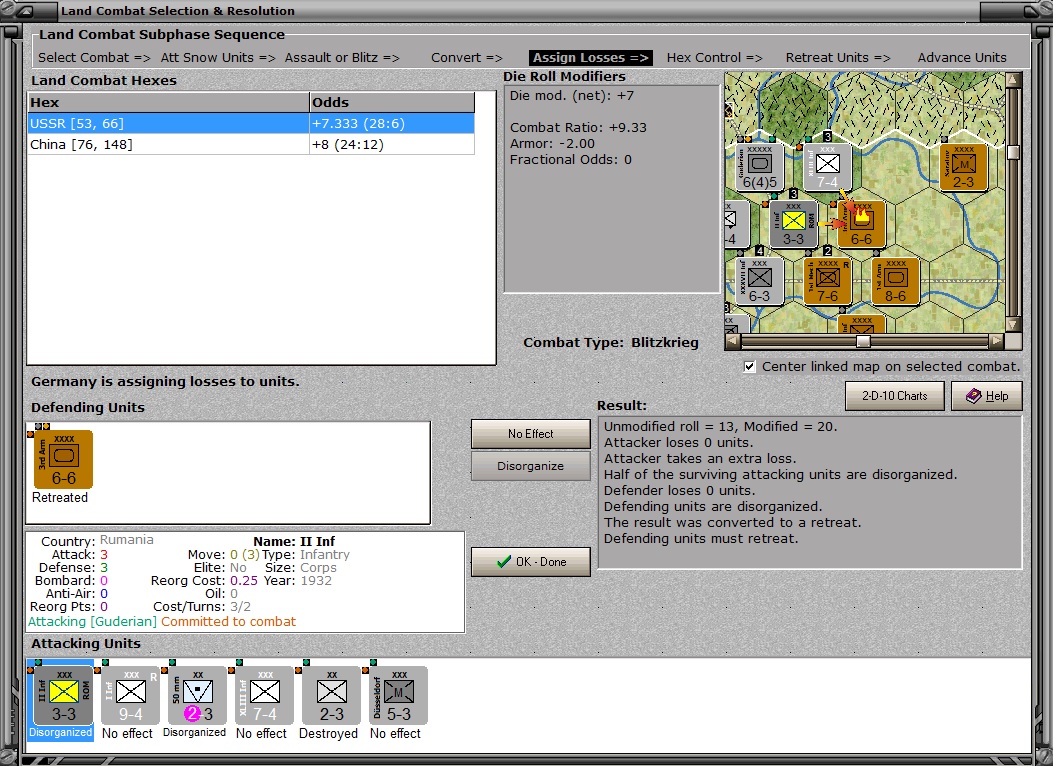Click the Attacking [Guderian] status text
This screenshot has height=766, width=1053.
pyautogui.click(x=92, y=622)
